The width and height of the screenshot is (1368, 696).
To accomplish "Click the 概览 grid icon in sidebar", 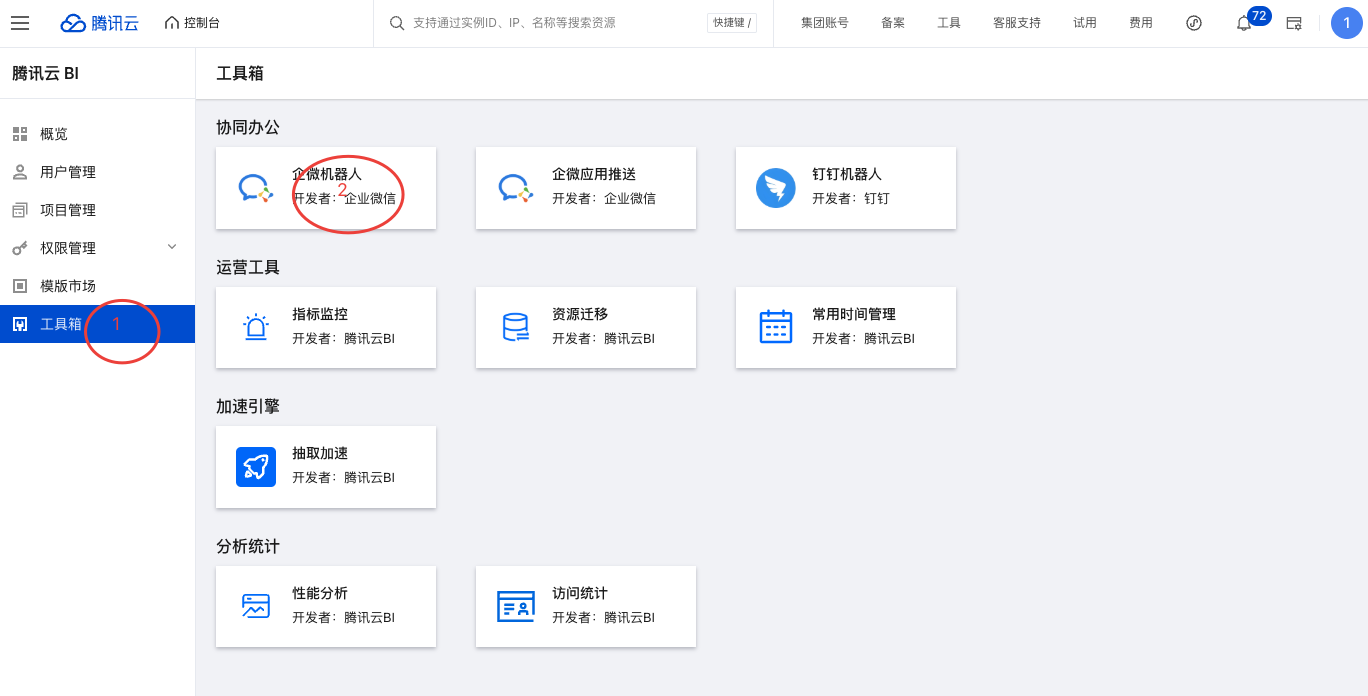I will (20, 134).
